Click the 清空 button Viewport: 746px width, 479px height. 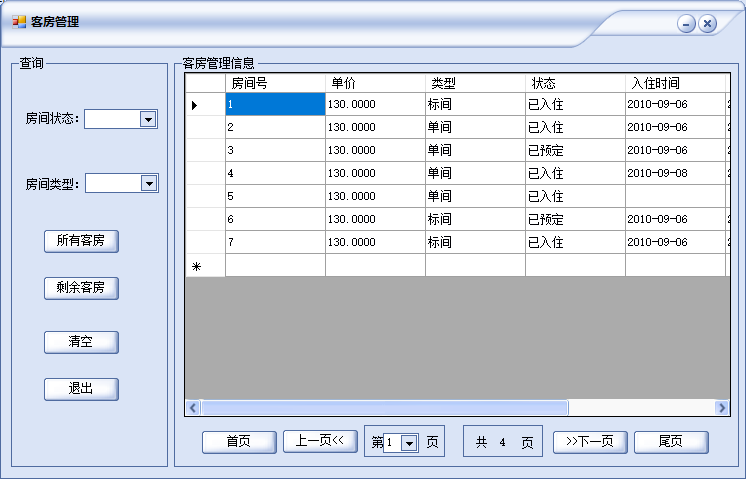(x=81, y=342)
